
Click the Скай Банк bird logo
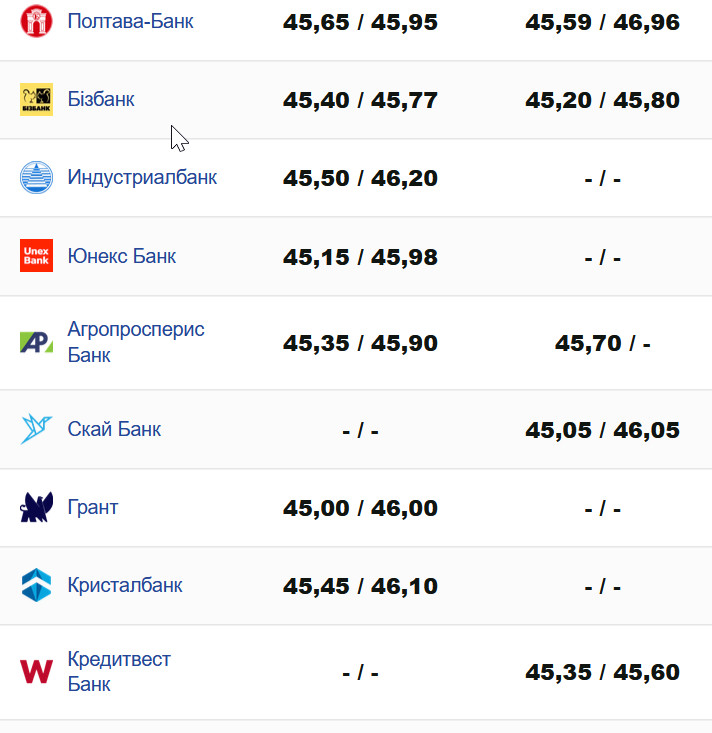click(36, 429)
